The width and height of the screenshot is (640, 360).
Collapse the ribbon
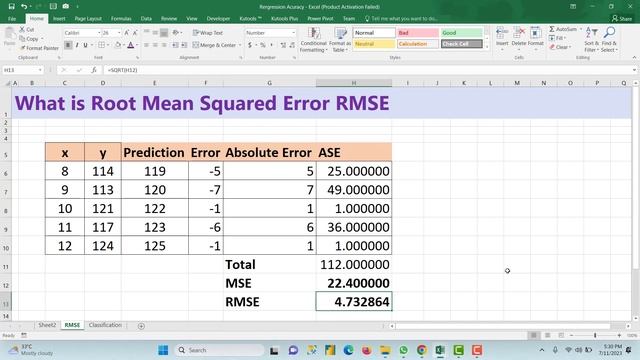[x=634, y=58]
